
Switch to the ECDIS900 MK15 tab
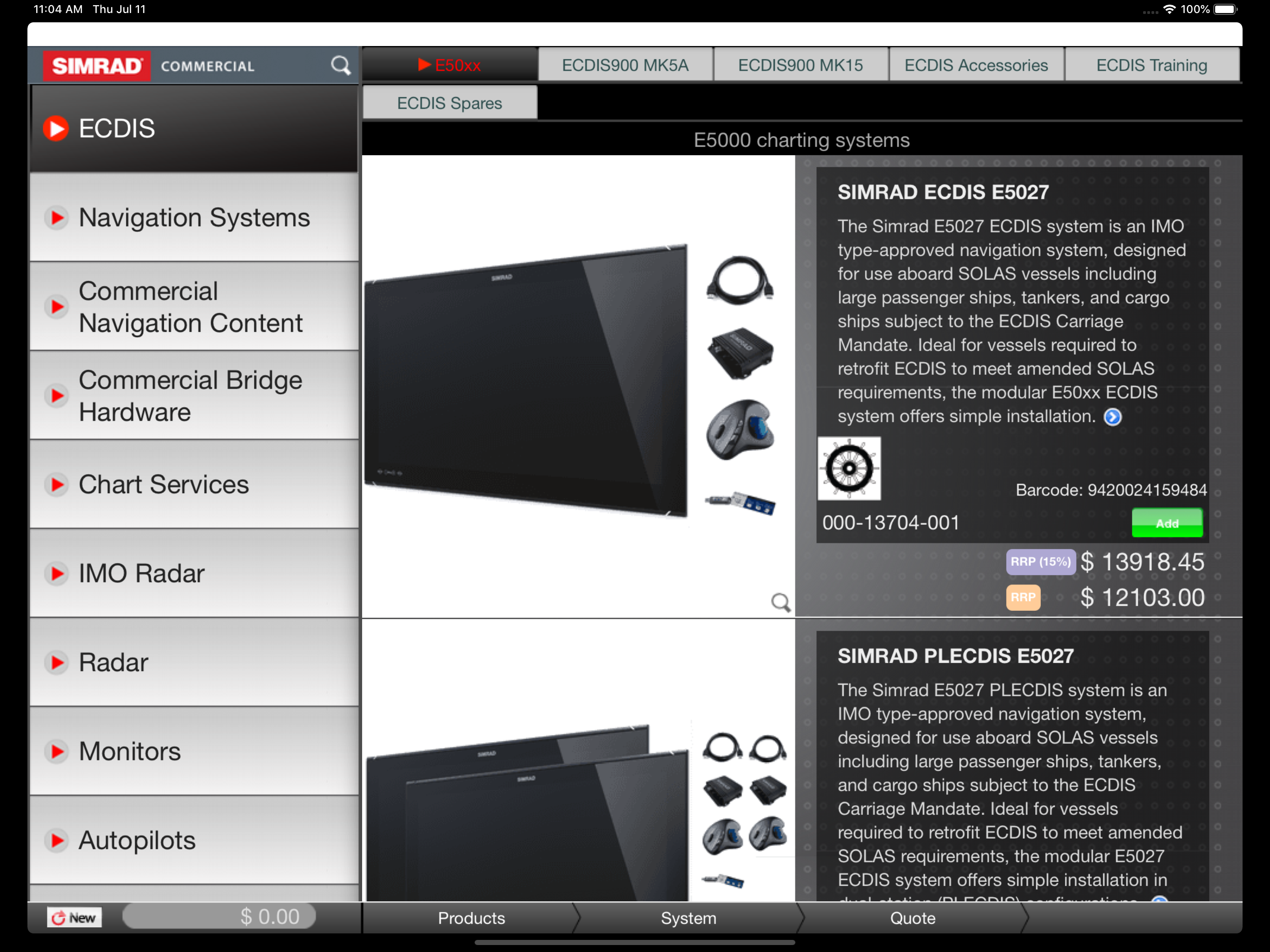pos(800,66)
